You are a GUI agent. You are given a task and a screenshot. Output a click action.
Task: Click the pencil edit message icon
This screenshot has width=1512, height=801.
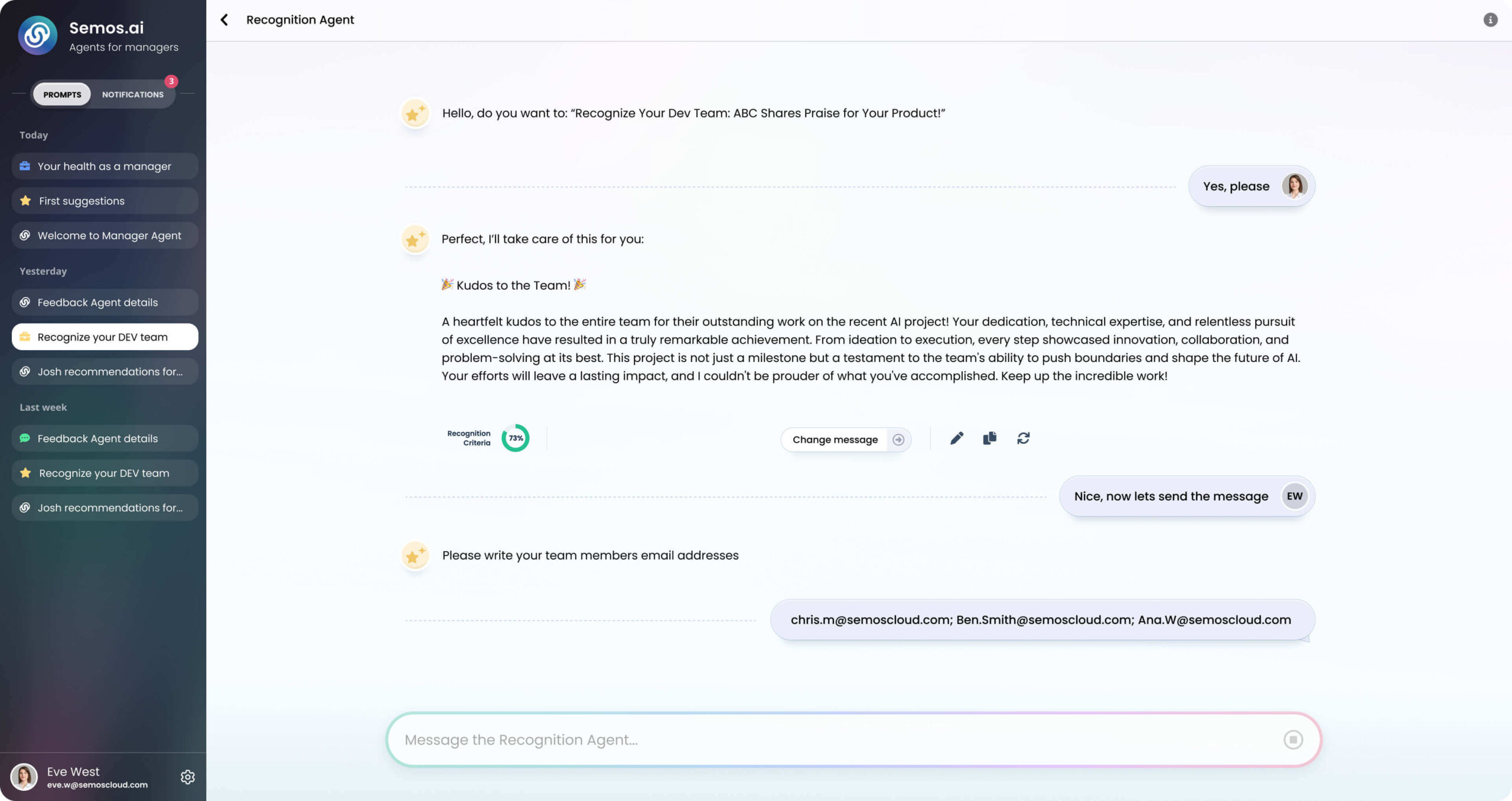(957, 438)
